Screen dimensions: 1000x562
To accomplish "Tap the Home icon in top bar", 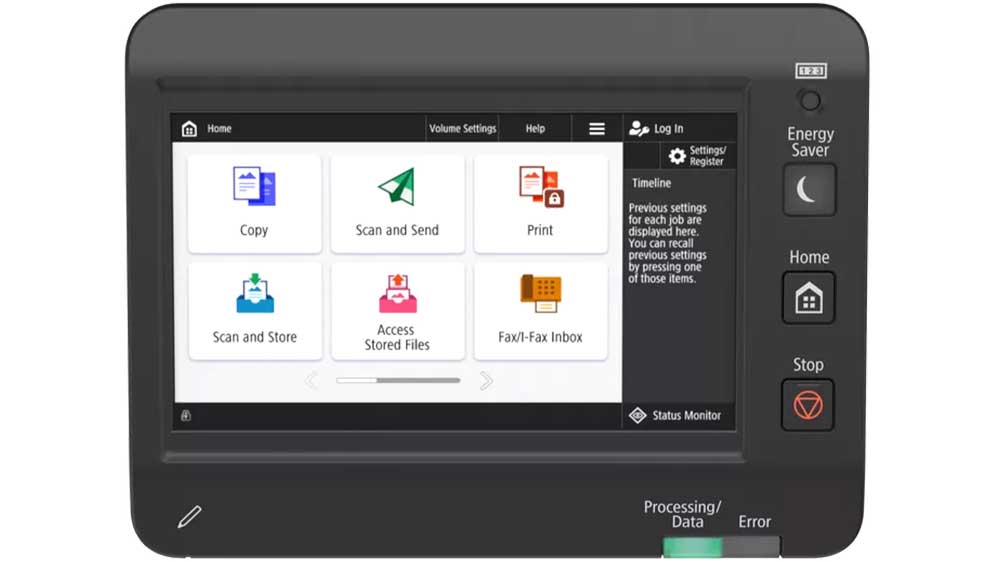I will pos(189,129).
